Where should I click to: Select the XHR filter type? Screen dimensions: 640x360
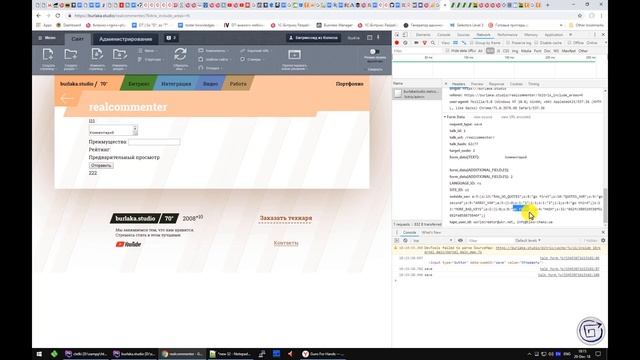click(490, 51)
